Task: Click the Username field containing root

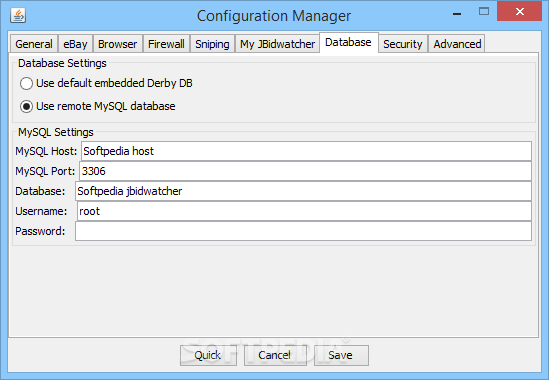Action: pyautogui.click(x=304, y=211)
